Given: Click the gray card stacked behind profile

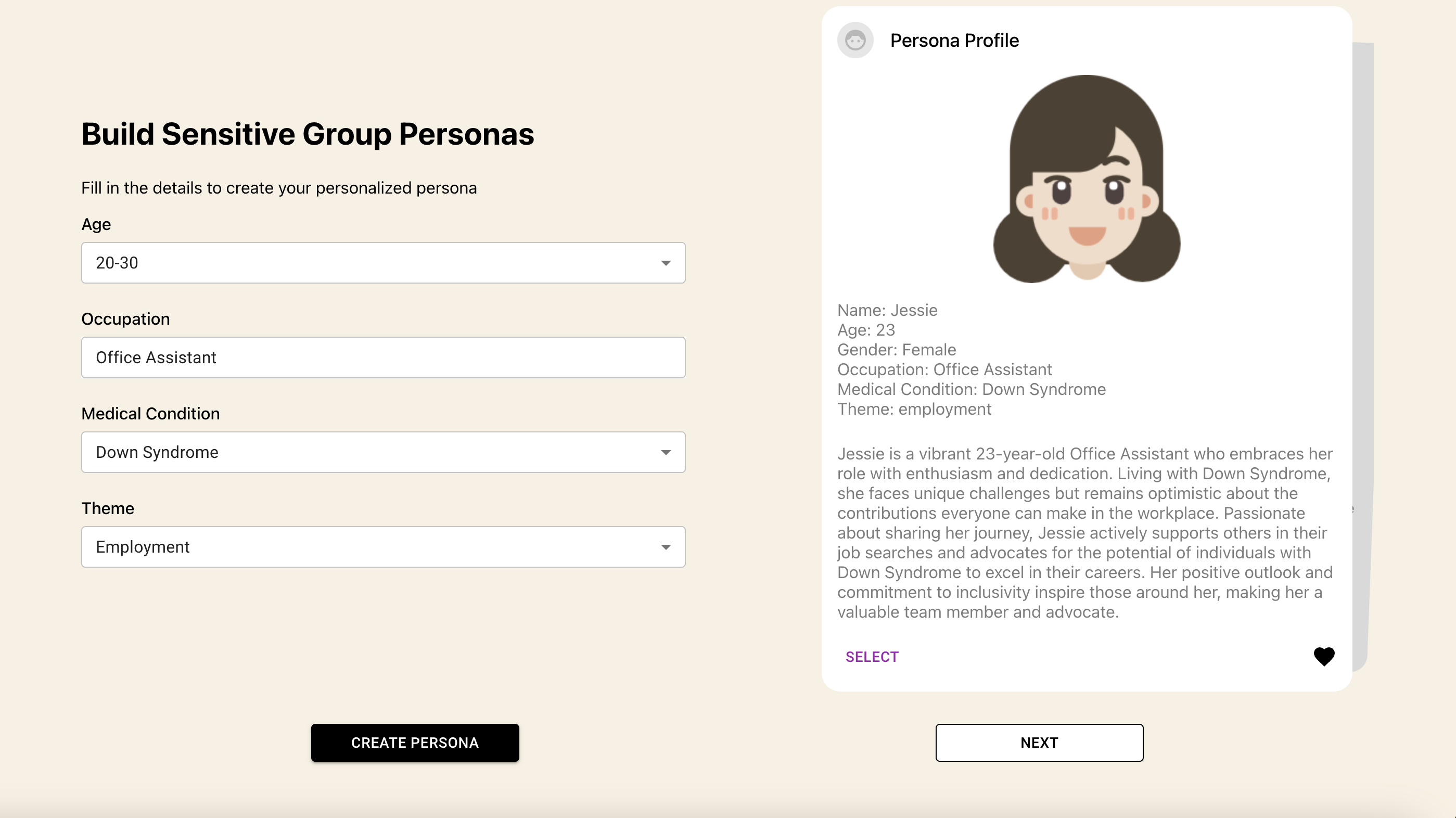Looking at the screenshot, I should [1362, 339].
